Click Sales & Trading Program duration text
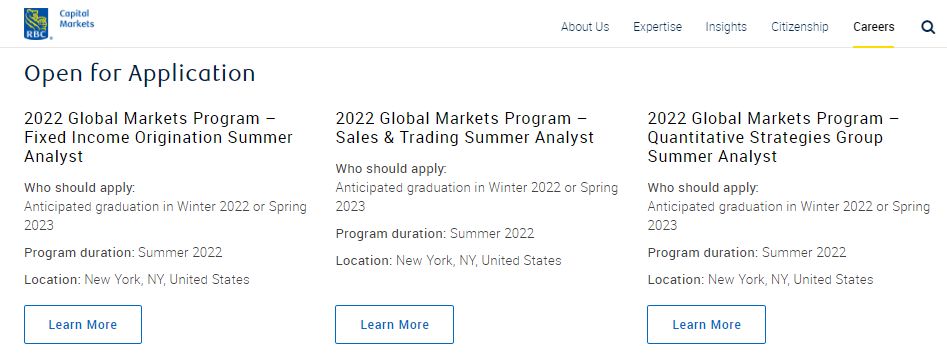 click(435, 233)
